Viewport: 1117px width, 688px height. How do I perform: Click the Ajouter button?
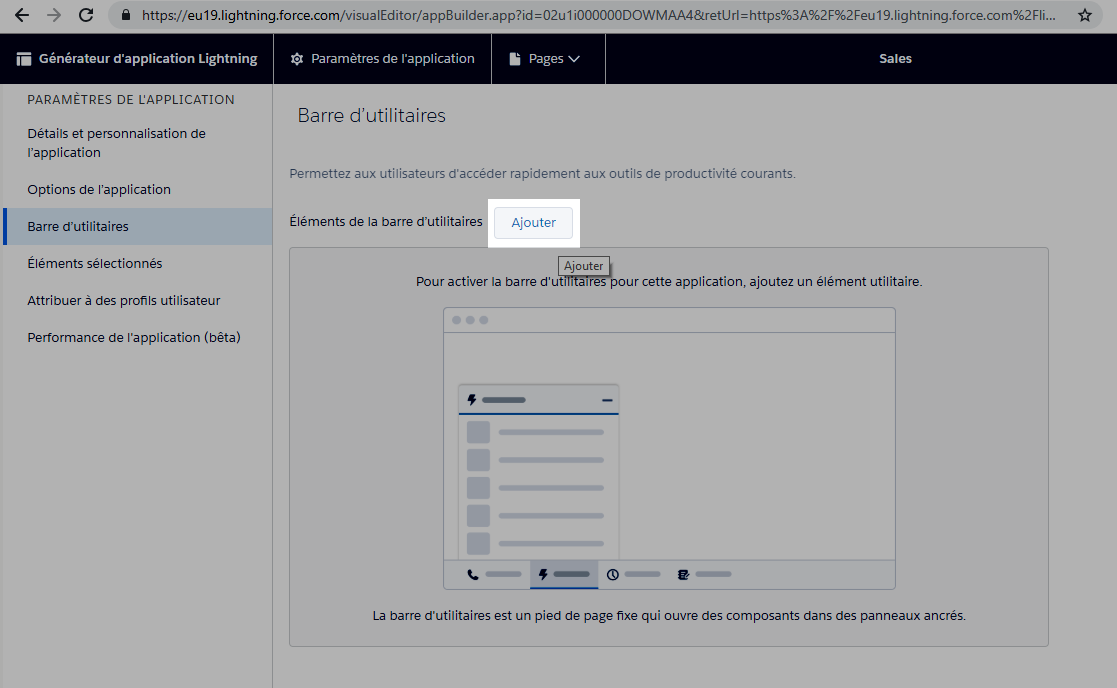click(x=534, y=223)
